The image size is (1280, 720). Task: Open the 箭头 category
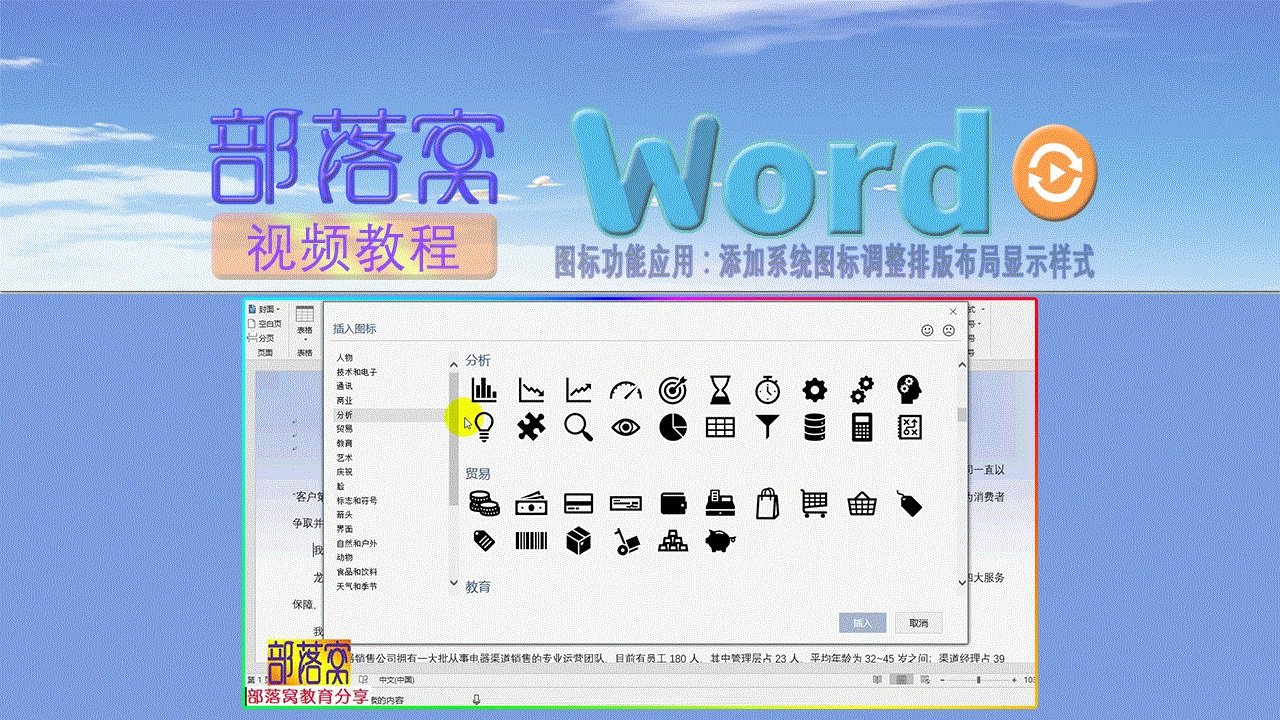point(344,514)
